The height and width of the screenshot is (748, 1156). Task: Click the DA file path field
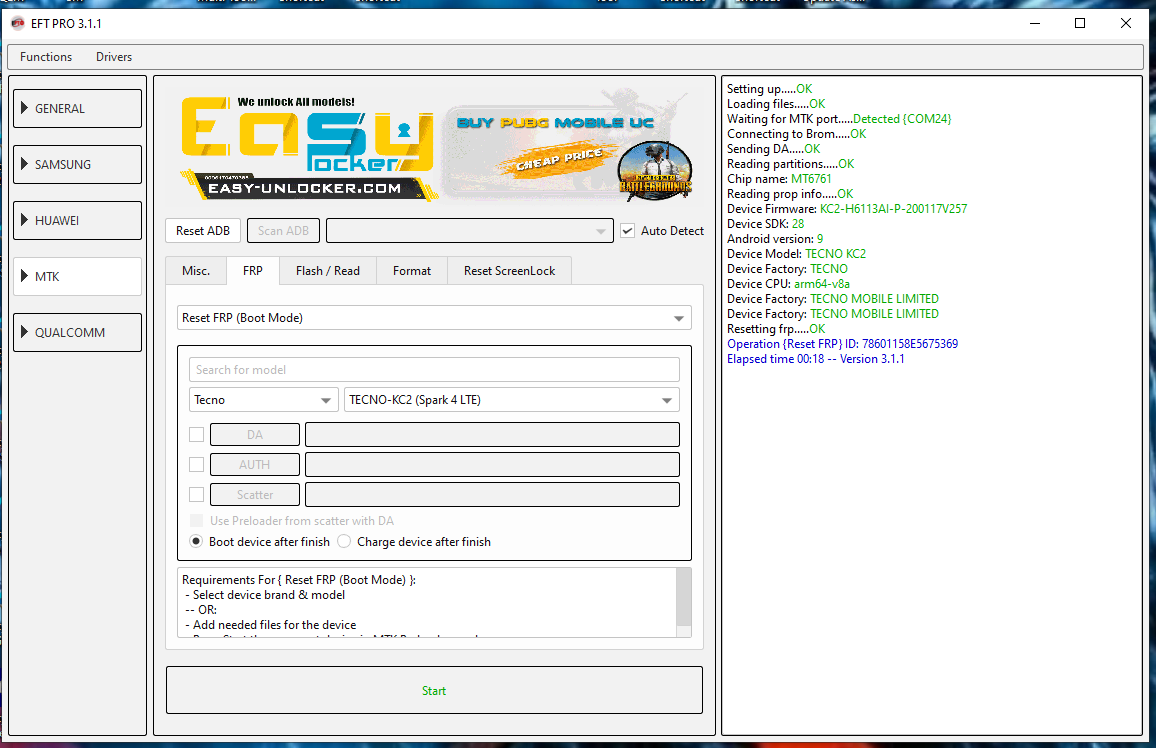[492, 435]
